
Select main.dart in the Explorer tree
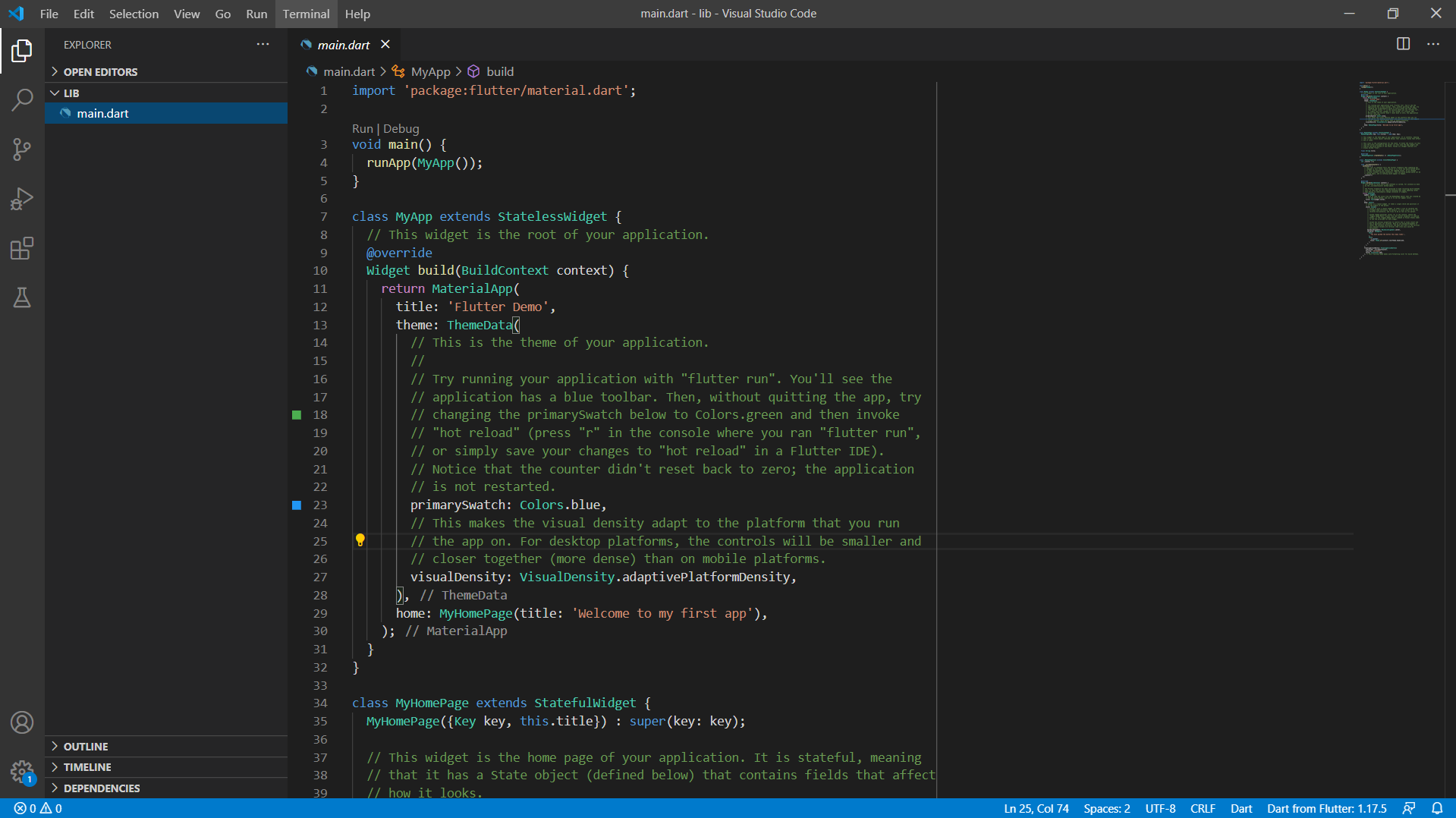point(166,113)
